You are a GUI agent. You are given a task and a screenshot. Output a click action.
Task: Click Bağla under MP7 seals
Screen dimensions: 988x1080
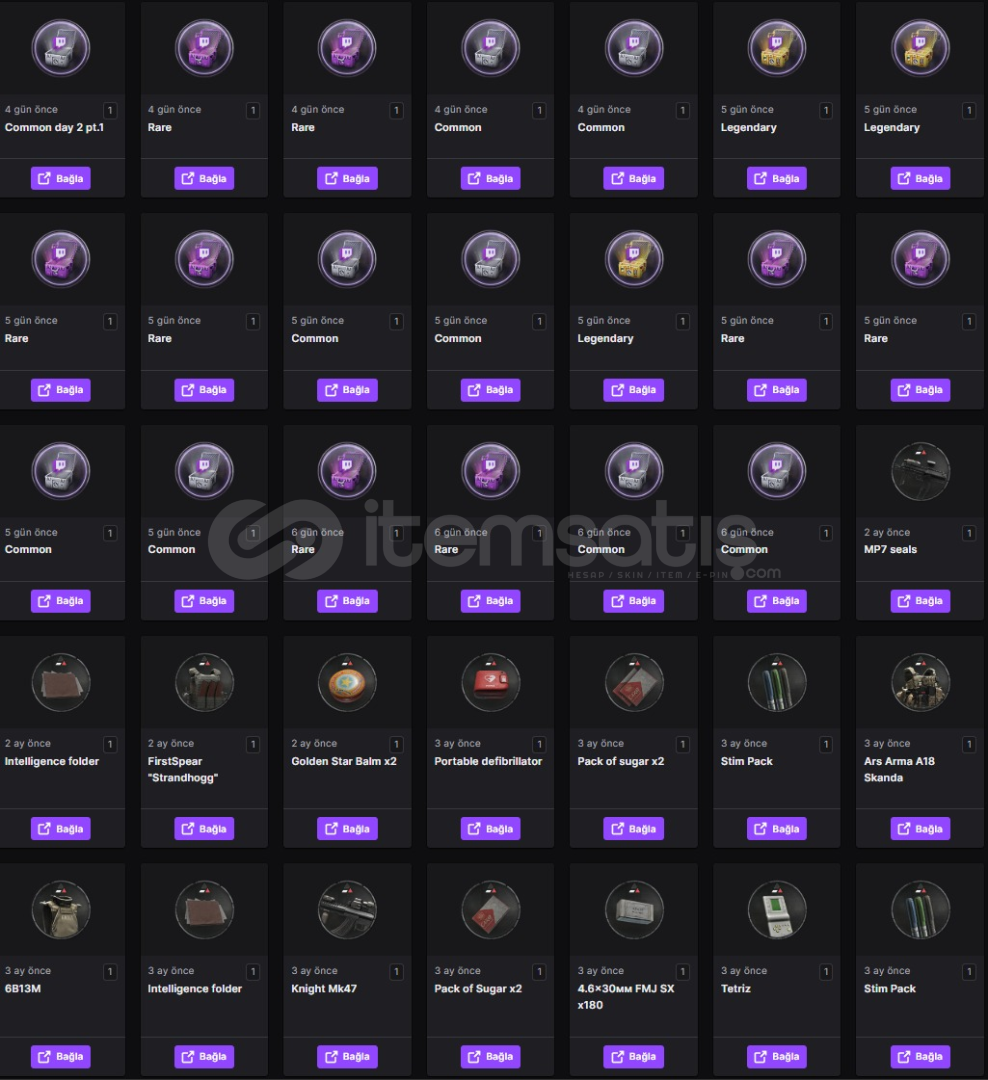pos(920,601)
